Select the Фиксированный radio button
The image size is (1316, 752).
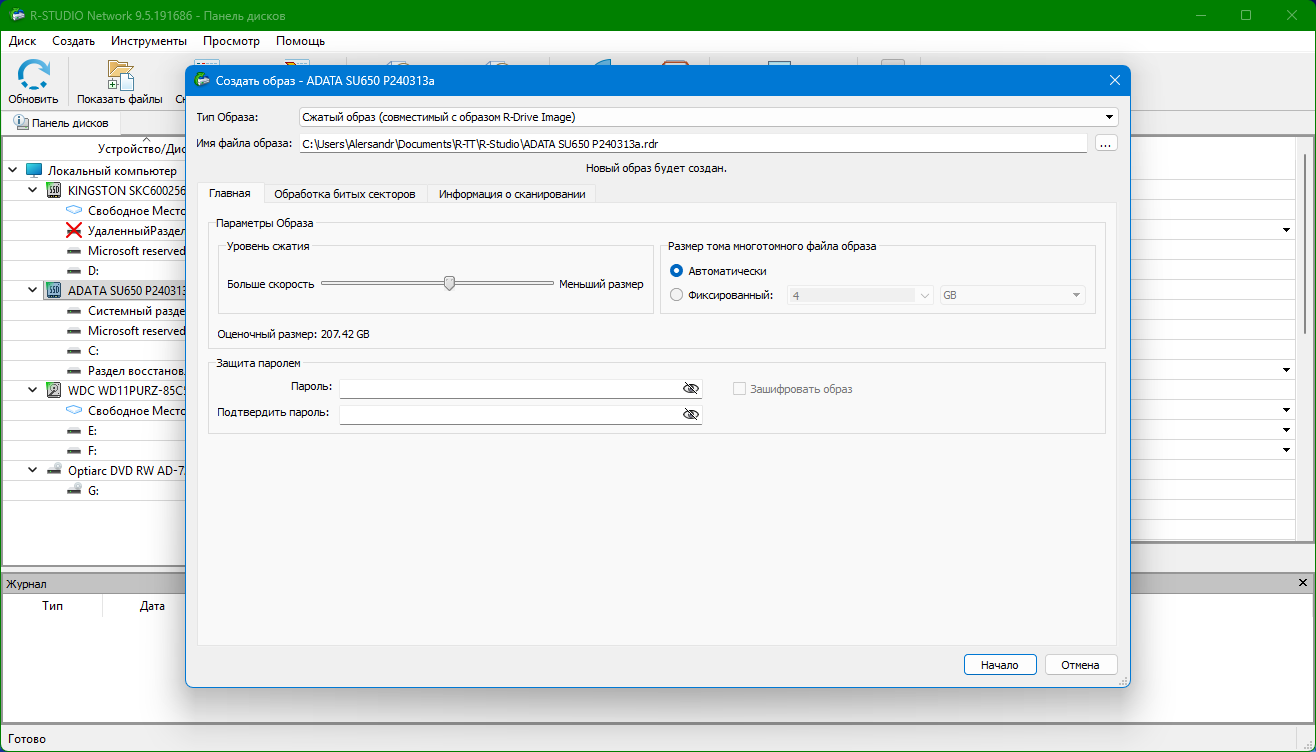[x=677, y=295]
